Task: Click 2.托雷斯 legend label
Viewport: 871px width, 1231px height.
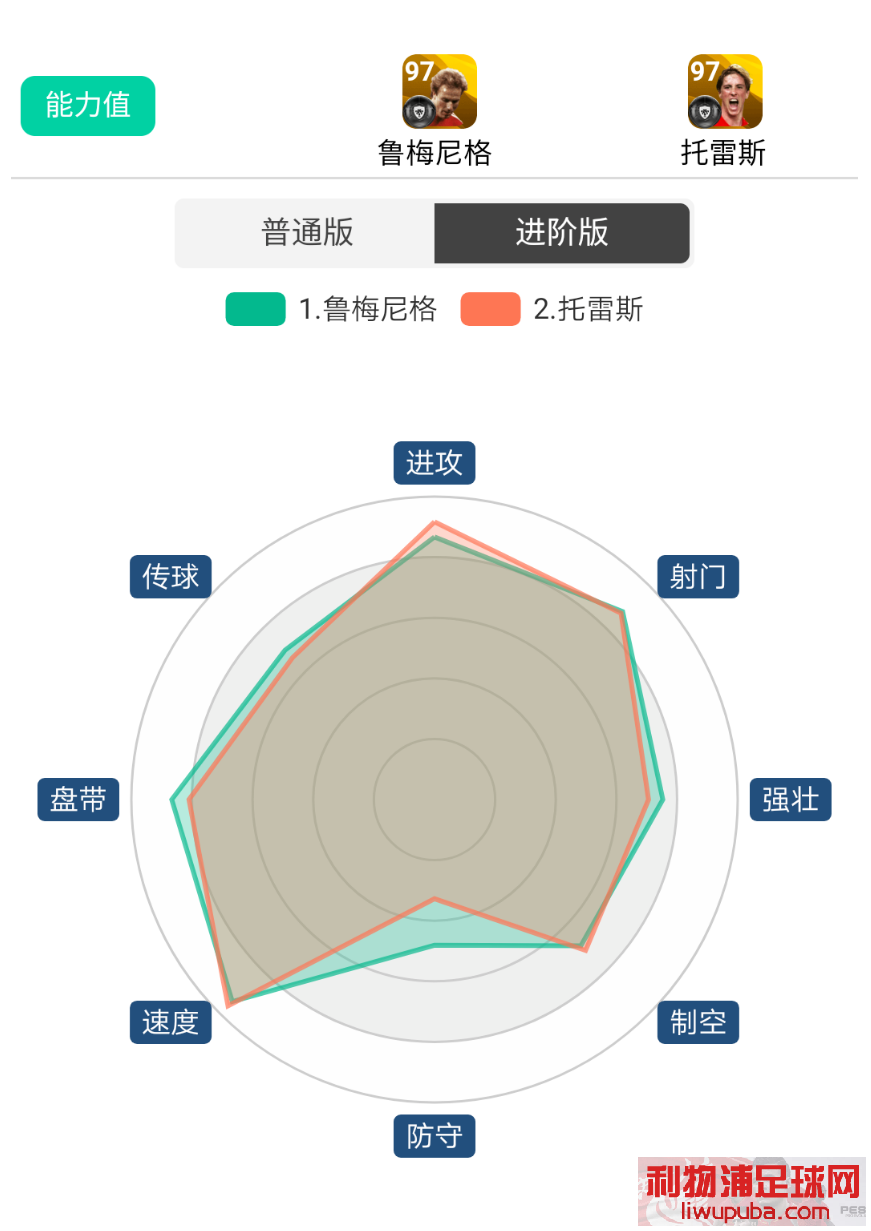Action: pyautogui.click(x=588, y=310)
